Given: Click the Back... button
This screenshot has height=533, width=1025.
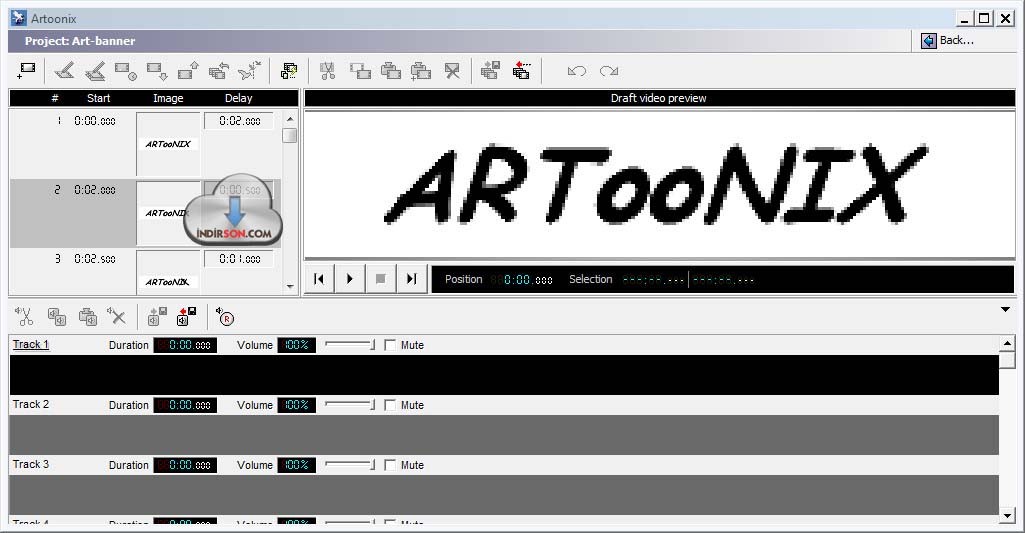Looking at the screenshot, I should pyautogui.click(x=949, y=41).
